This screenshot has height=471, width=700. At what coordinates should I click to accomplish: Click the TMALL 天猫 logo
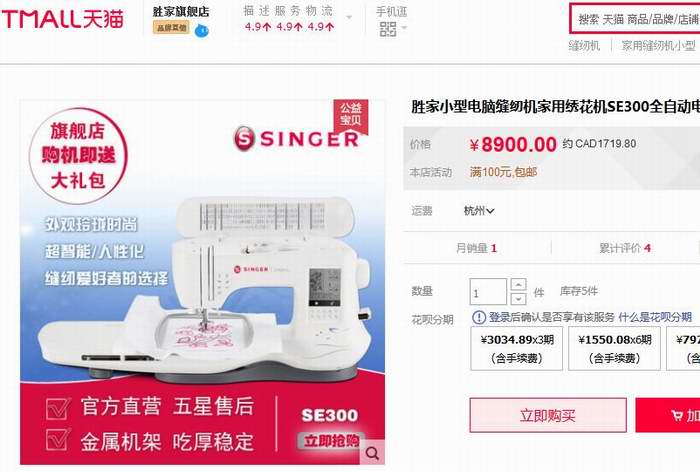[62, 19]
